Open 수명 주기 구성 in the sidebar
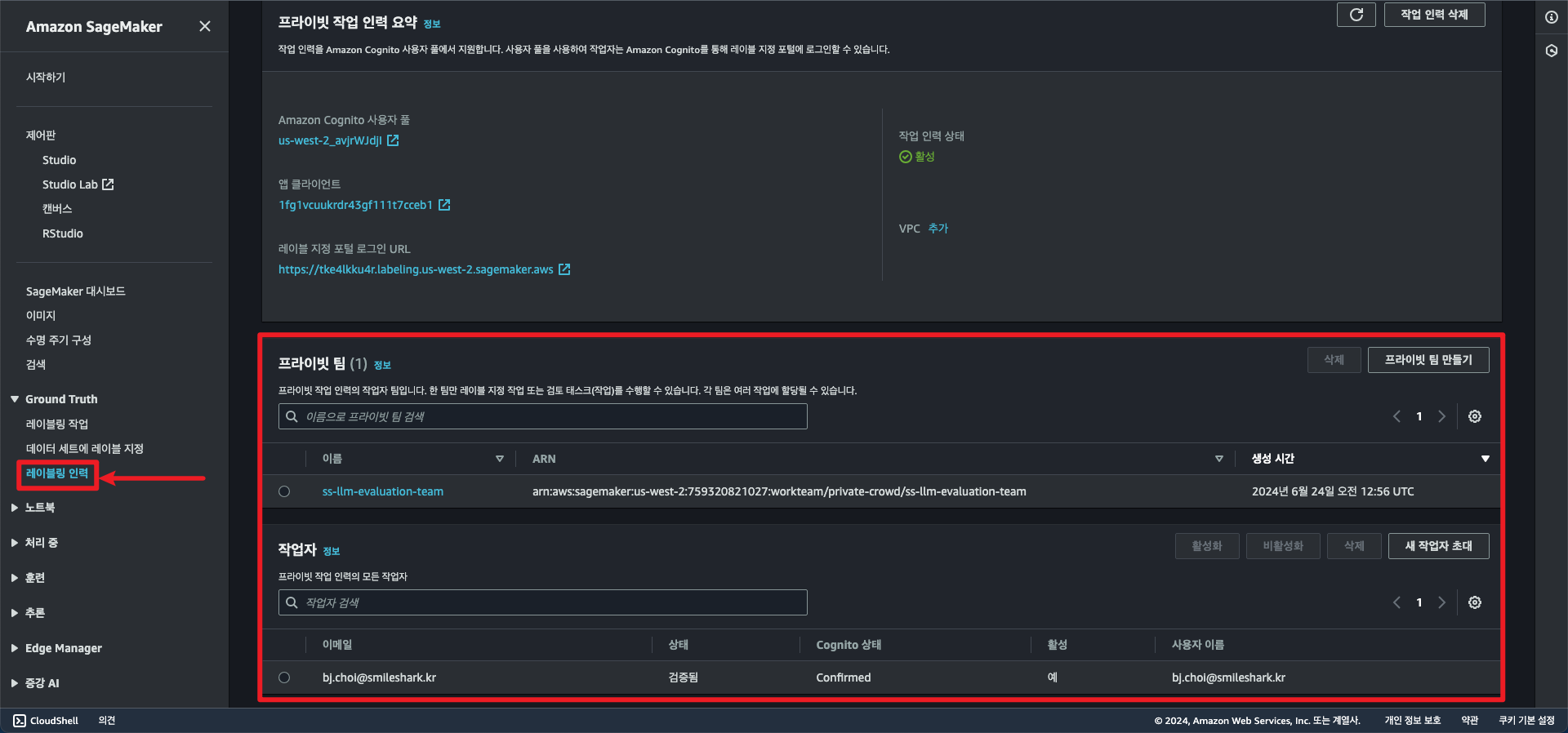The width and height of the screenshot is (1568, 733). pyautogui.click(x=59, y=340)
